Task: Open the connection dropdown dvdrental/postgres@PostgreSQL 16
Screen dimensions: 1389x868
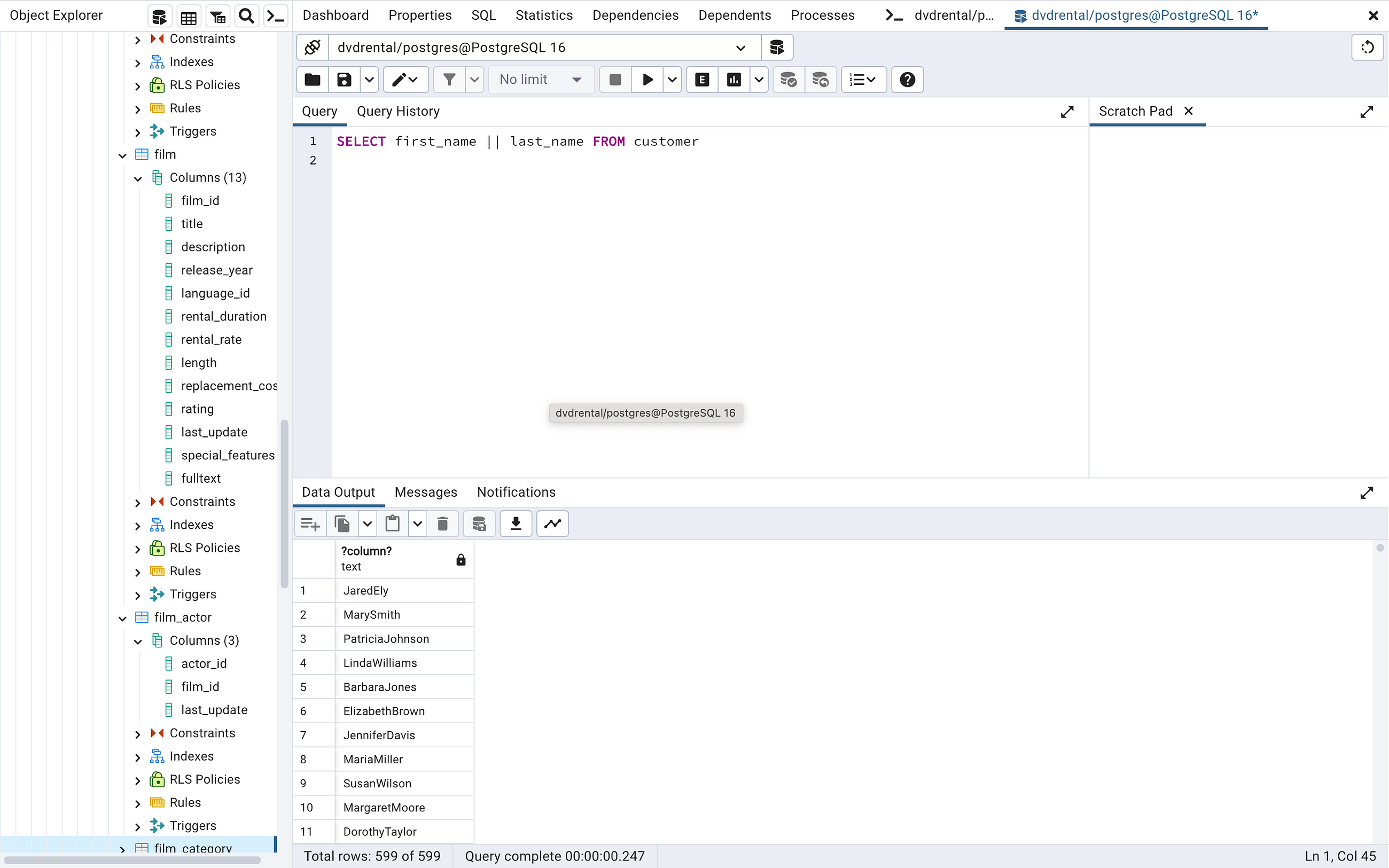Action: [544, 47]
